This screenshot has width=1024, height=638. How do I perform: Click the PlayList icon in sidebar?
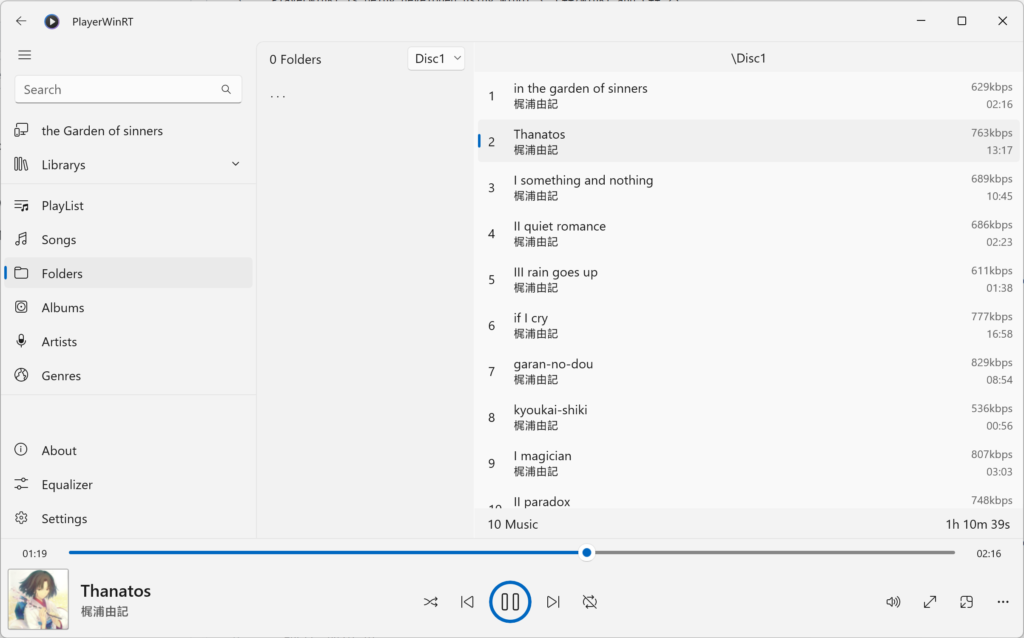[22, 205]
